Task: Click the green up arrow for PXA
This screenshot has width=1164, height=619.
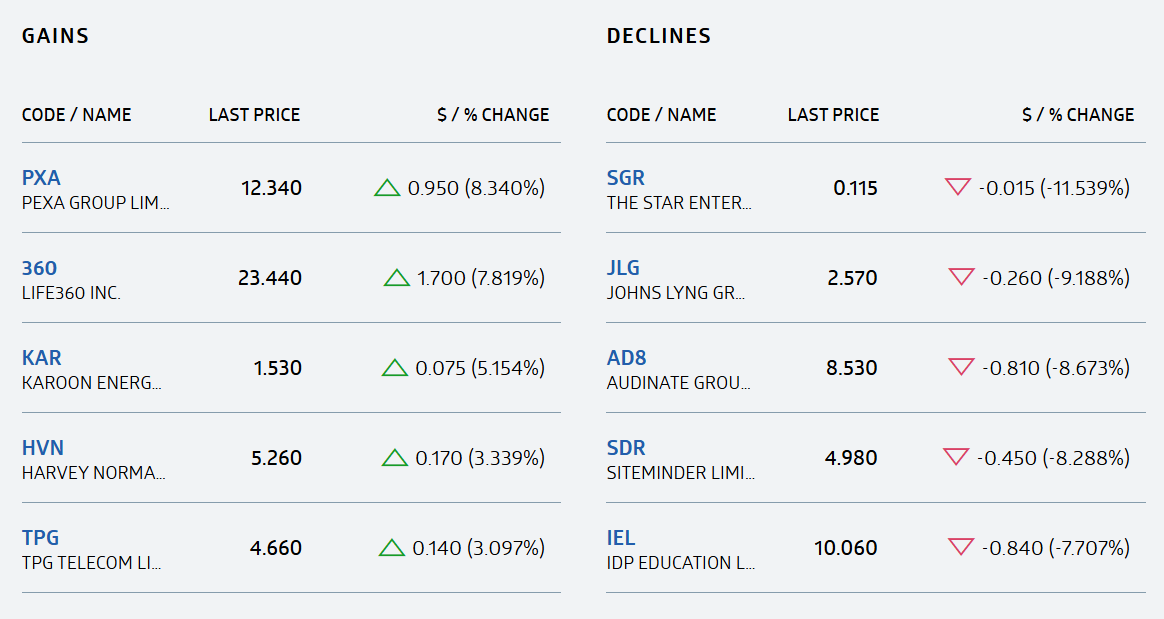Action: [388, 188]
